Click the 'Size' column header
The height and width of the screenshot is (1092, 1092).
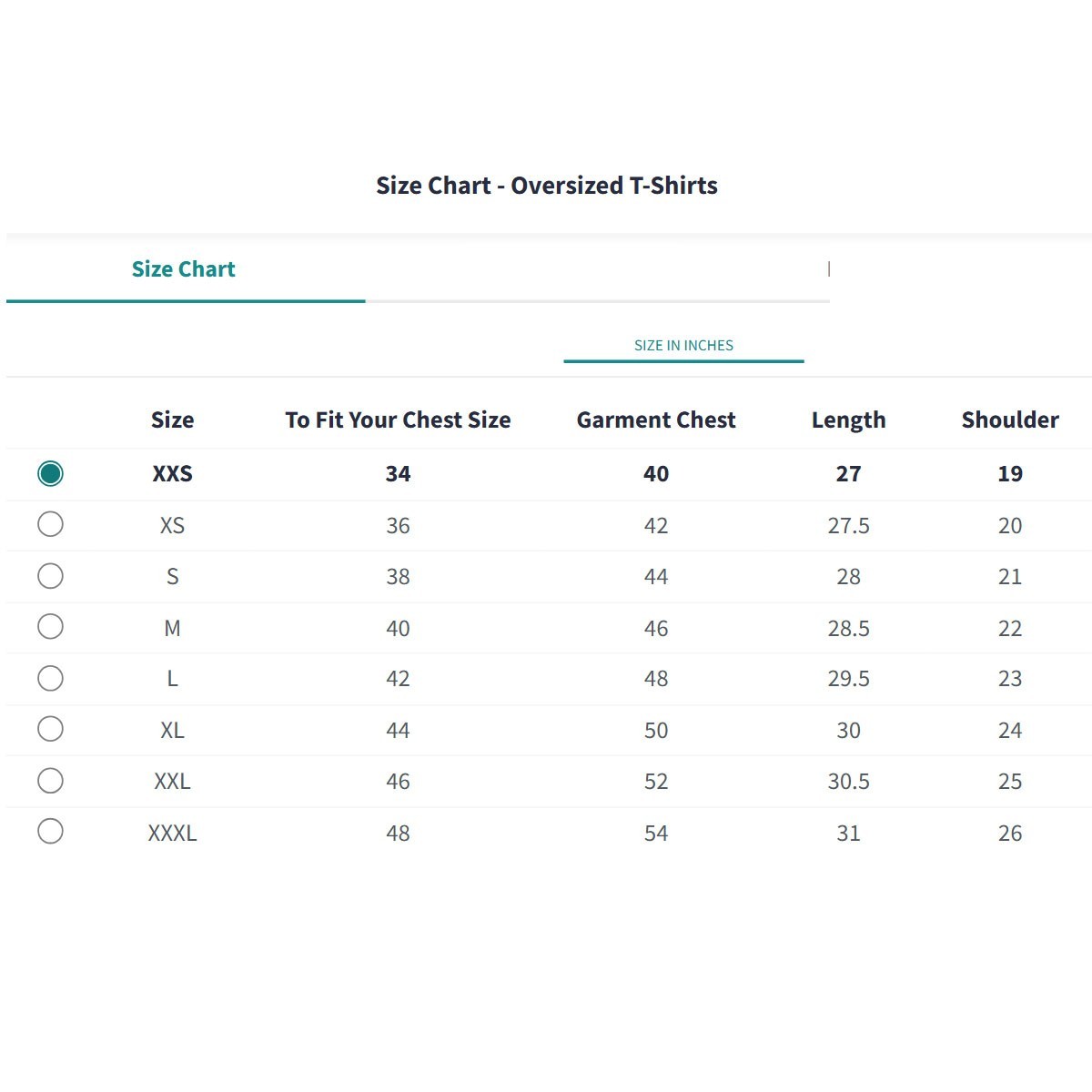tap(172, 420)
